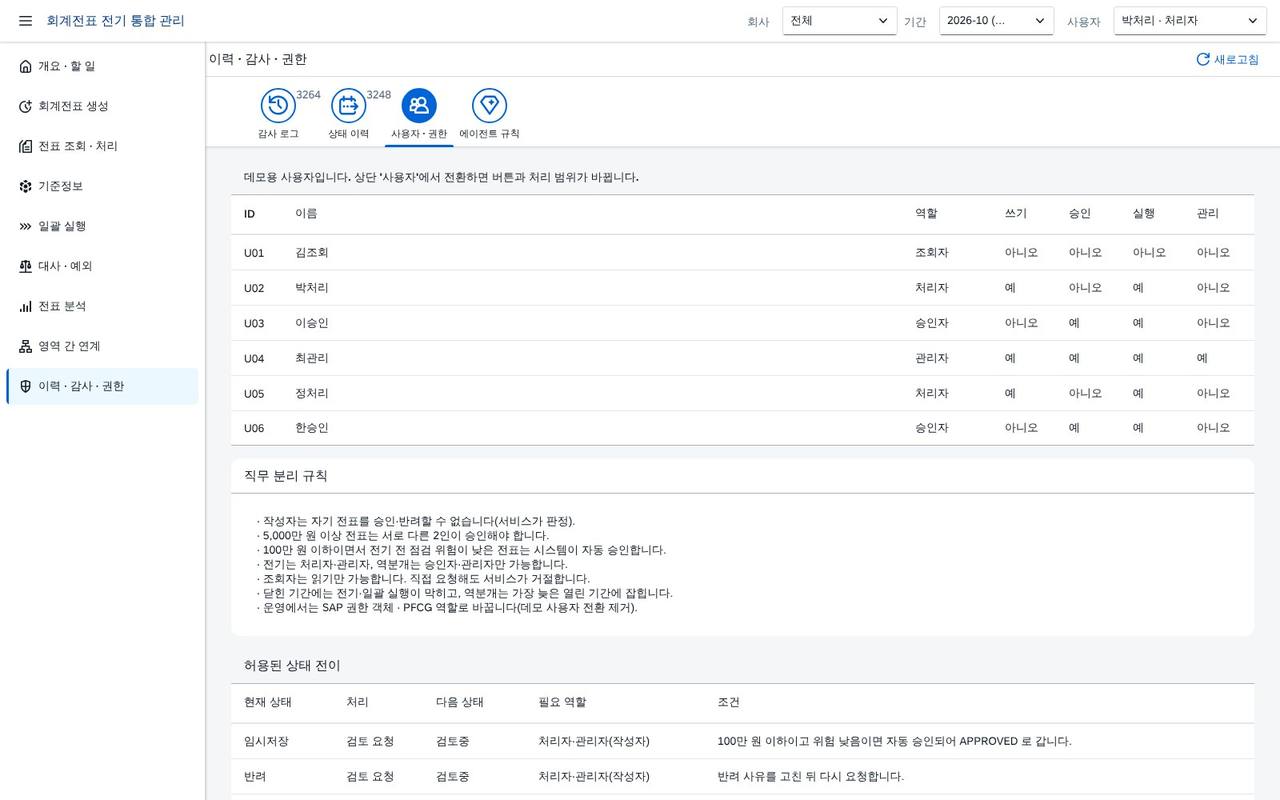Click the 대사 · 예외 scale icon

click(x=26, y=266)
